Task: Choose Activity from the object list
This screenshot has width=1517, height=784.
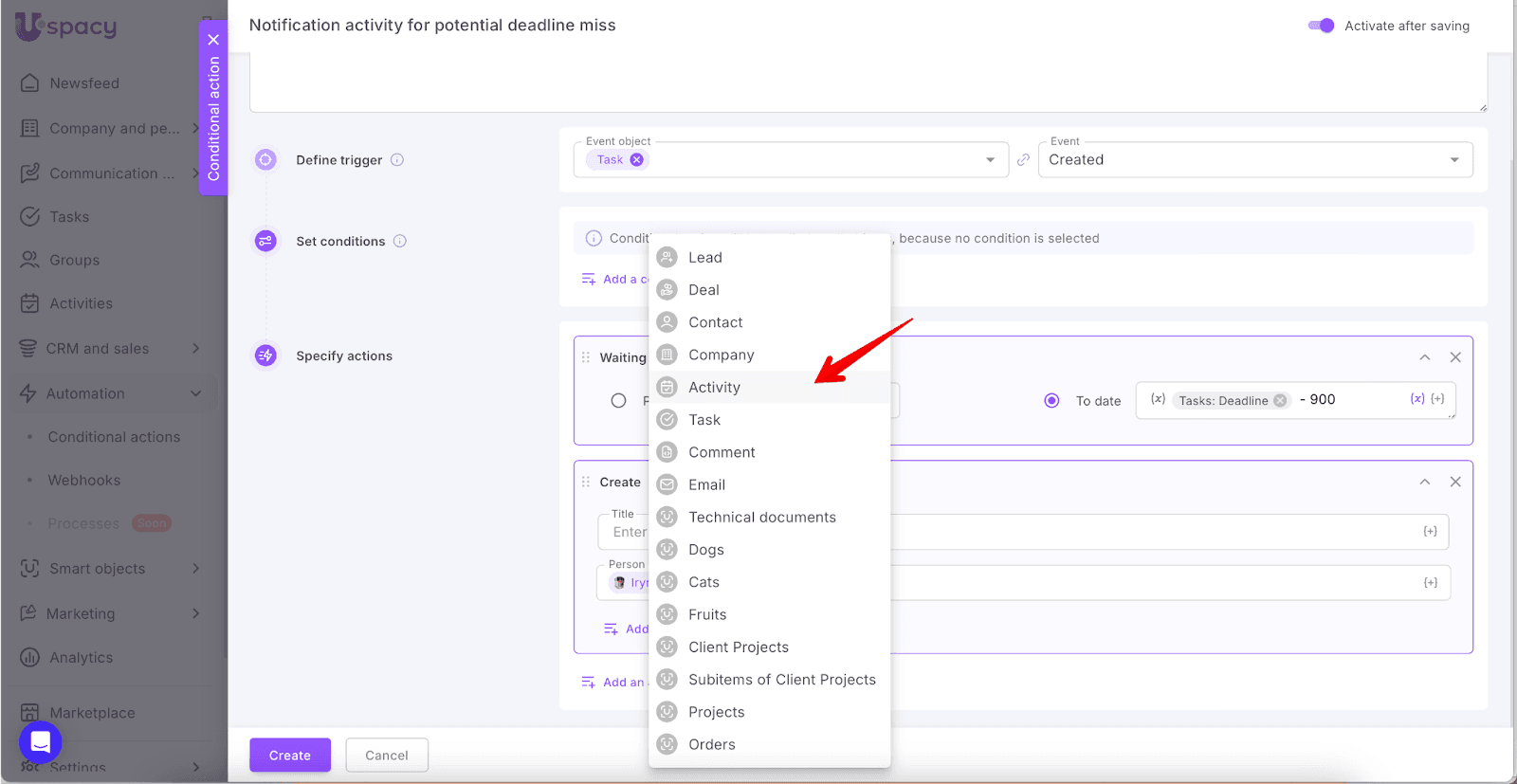Action: 714,388
